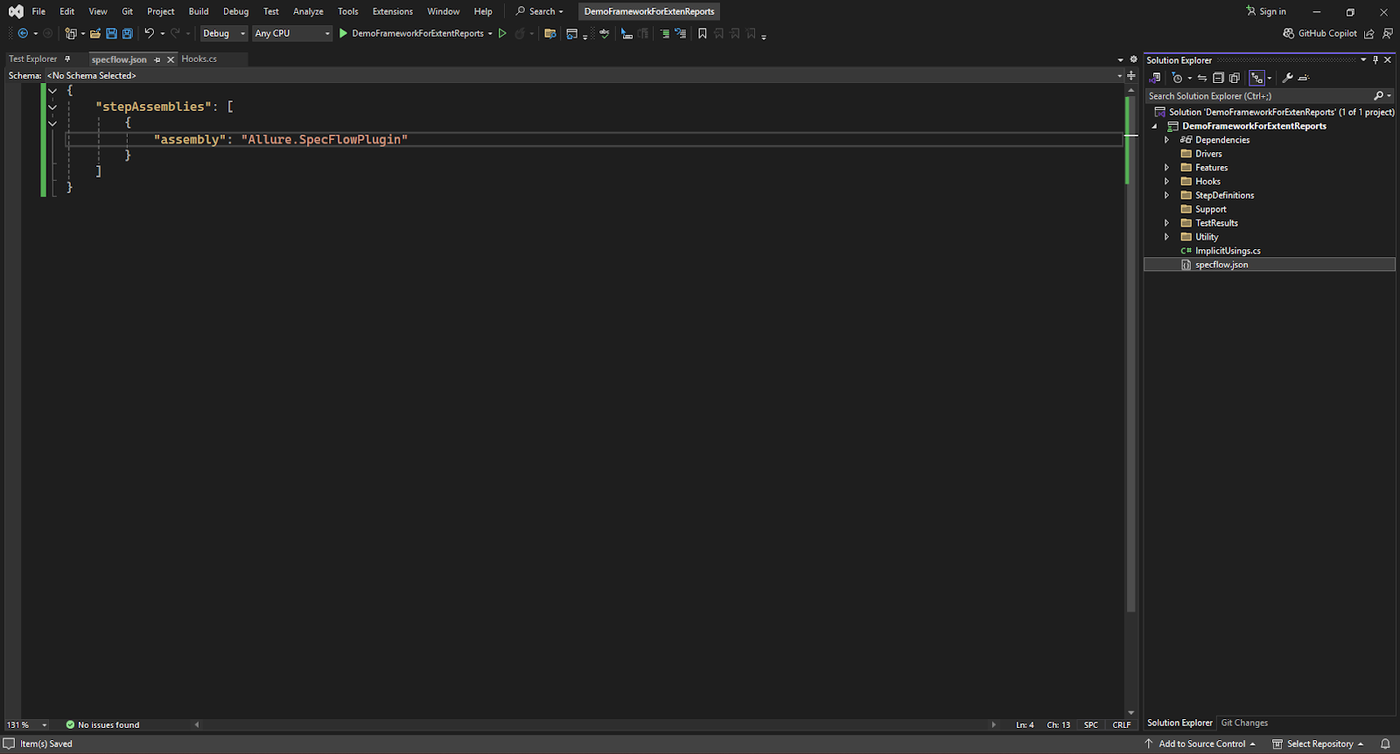Image resolution: width=1400 pixels, height=754 pixels.
Task: Click Collapse All in Solution Explorer
Action: point(1218,77)
